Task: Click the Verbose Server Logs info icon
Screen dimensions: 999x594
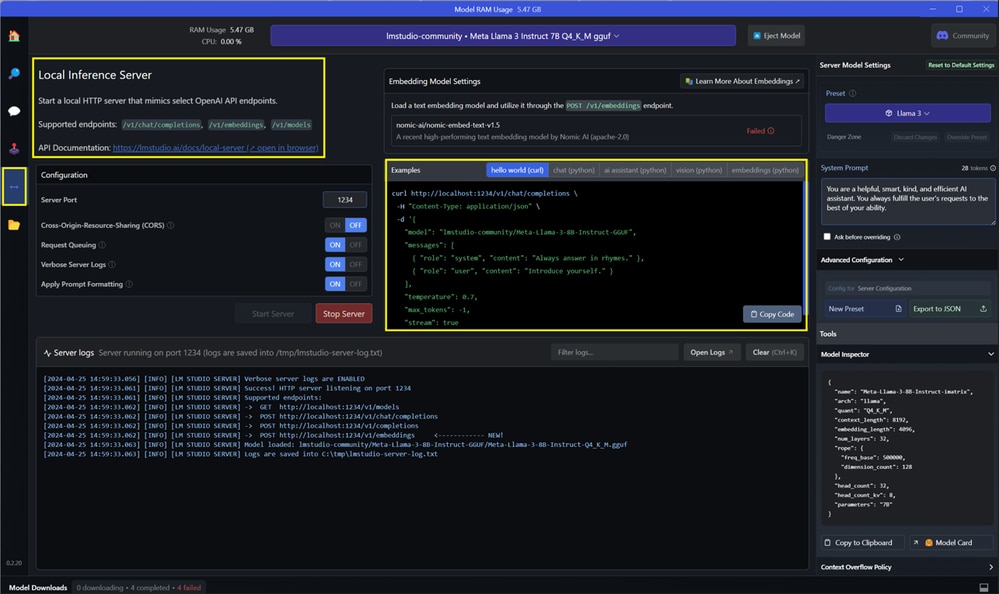Action: pyautogui.click(x=112, y=264)
